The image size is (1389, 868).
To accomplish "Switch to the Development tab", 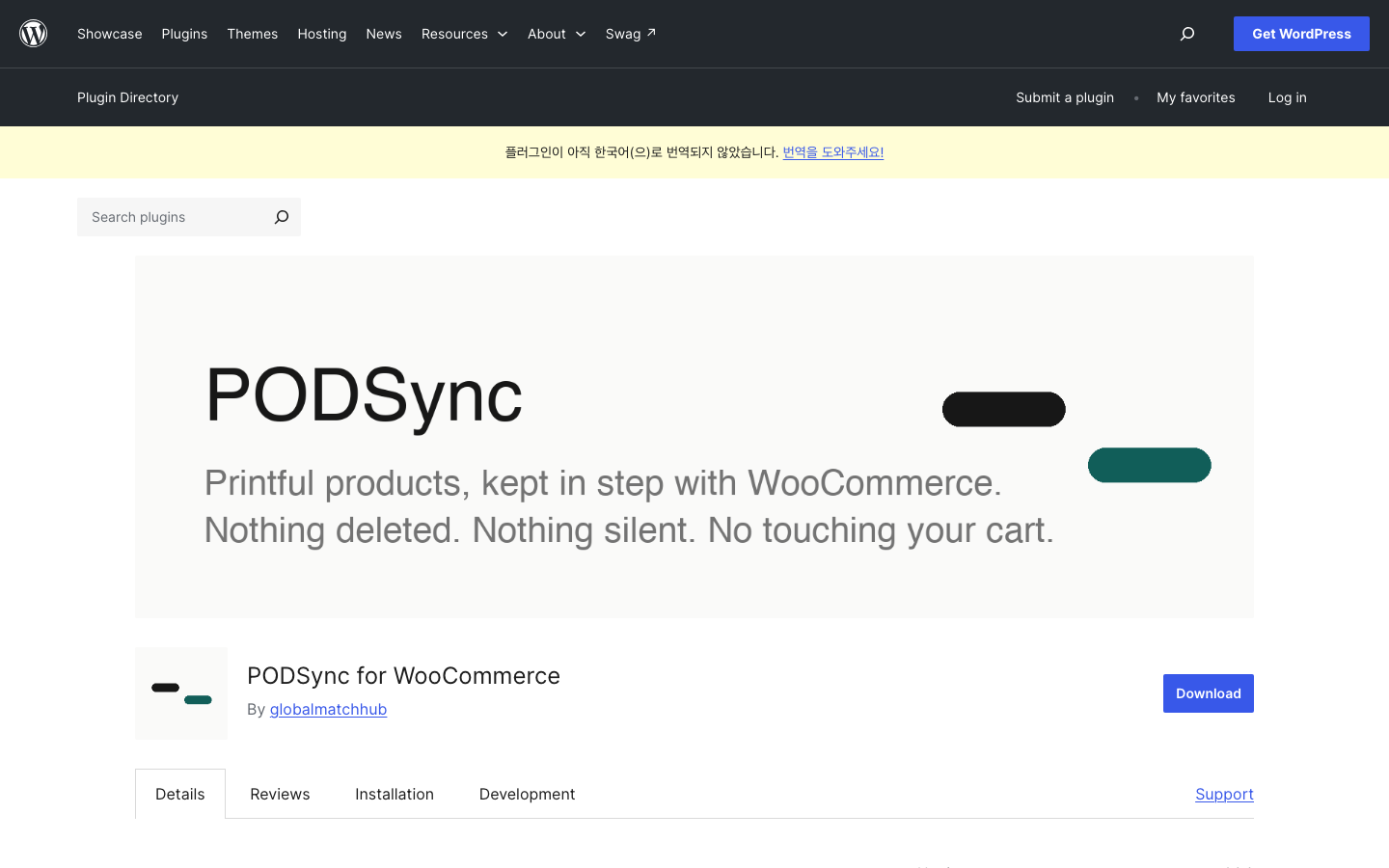I will (528, 794).
